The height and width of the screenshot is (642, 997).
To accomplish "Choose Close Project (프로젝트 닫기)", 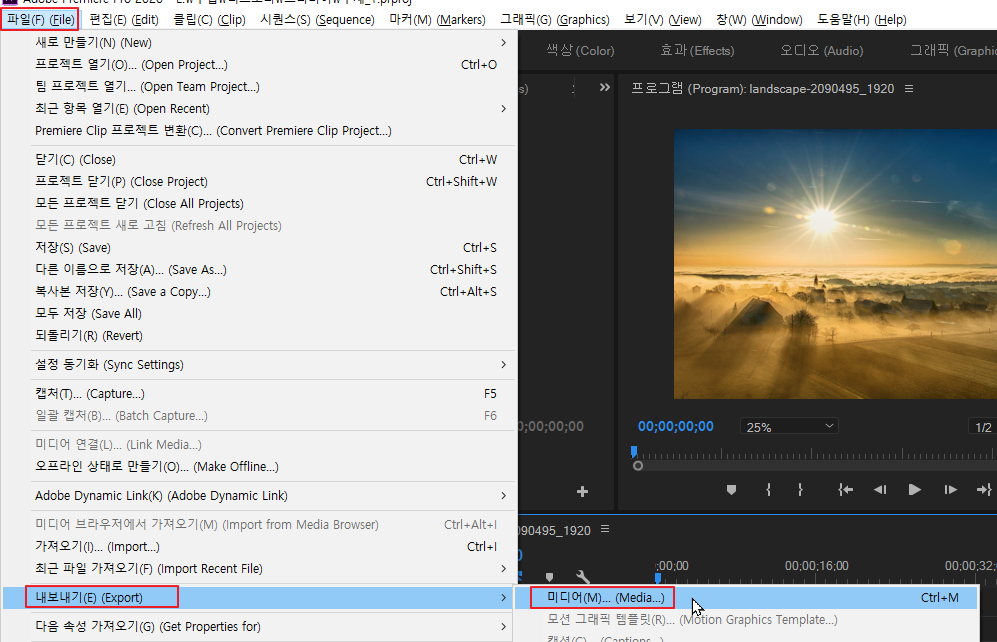I will pos(272,182).
